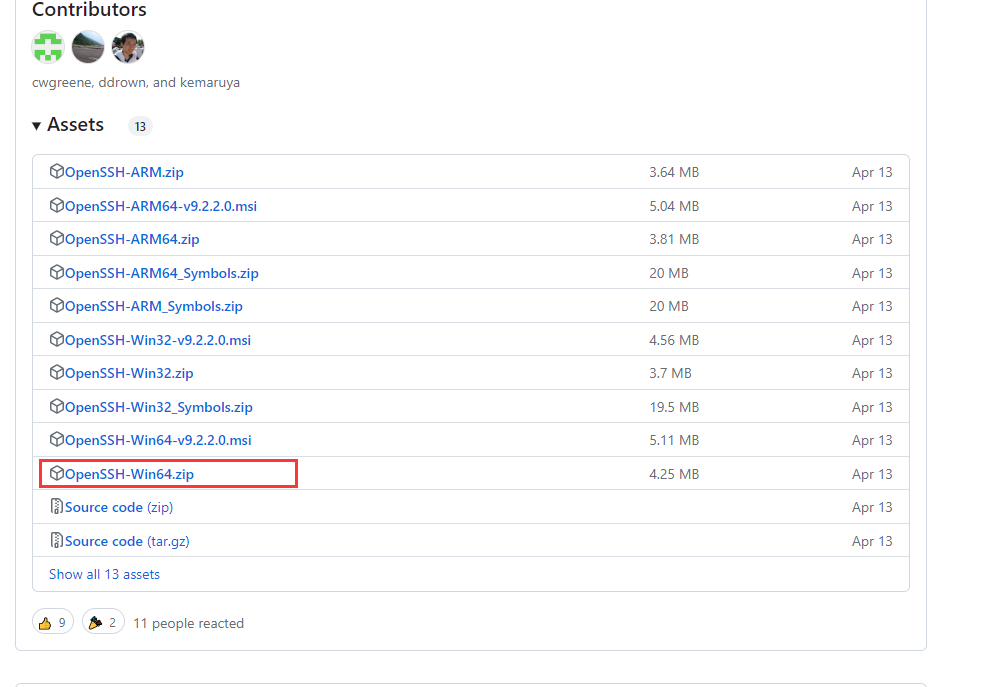1008x687 pixels.
Task: Click the file icon beside Source code (tar.gz)
Action: tap(57, 540)
